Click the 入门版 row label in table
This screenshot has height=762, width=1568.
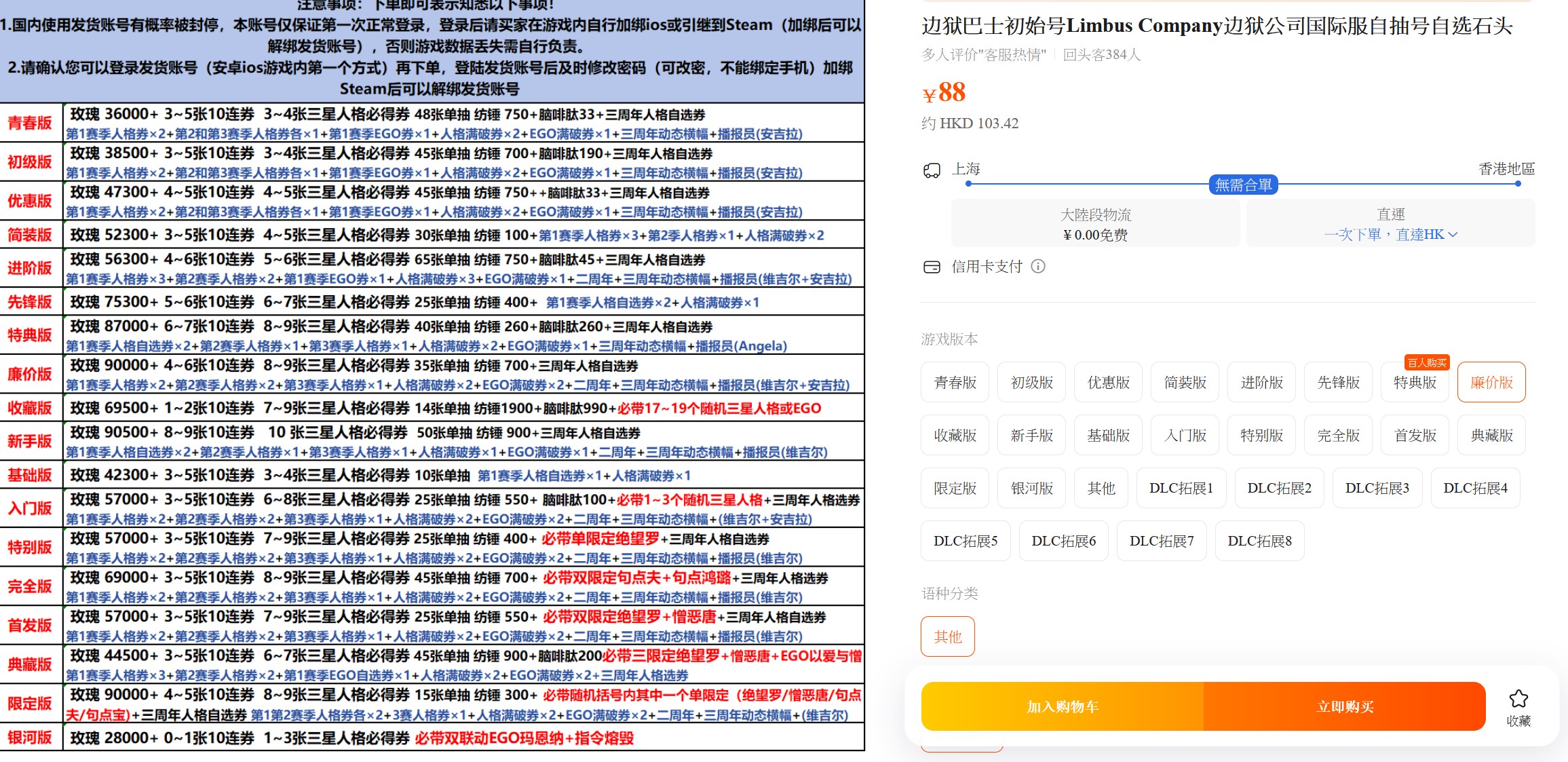point(30,508)
